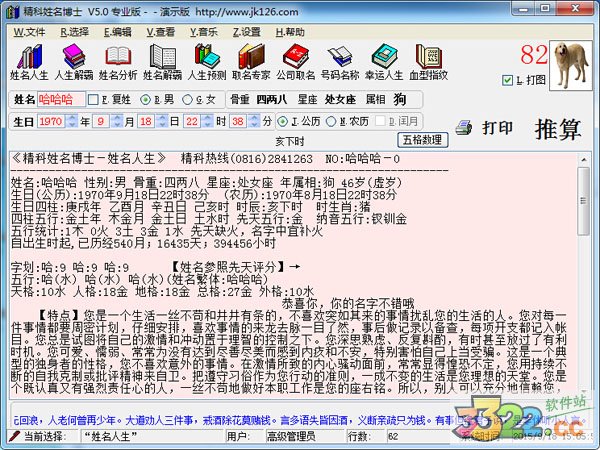Click the hour field showing 22
Viewport: 600px width, 450px height.
click(x=193, y=121)
